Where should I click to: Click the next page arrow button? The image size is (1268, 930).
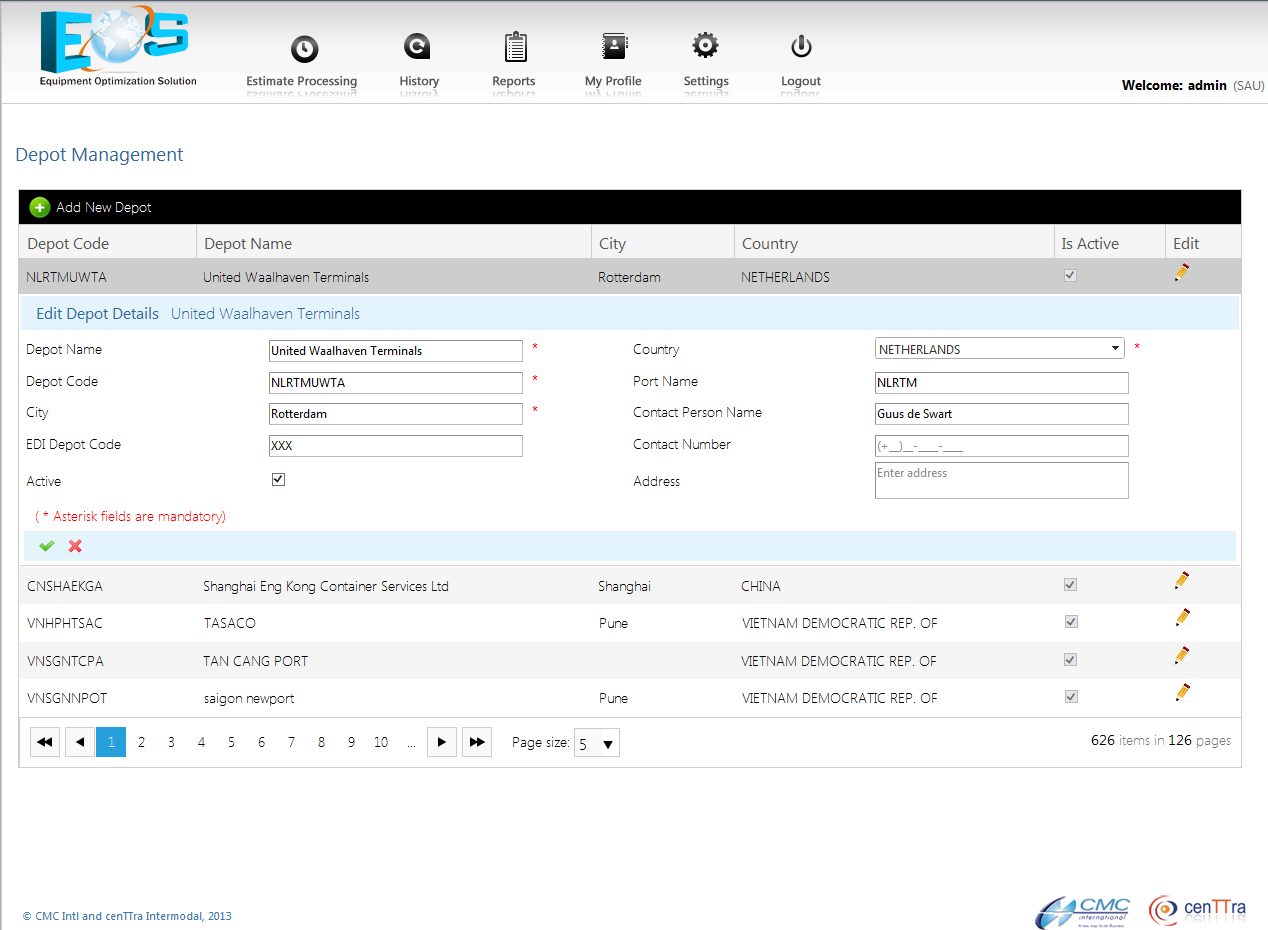click(x=441, y=742)
